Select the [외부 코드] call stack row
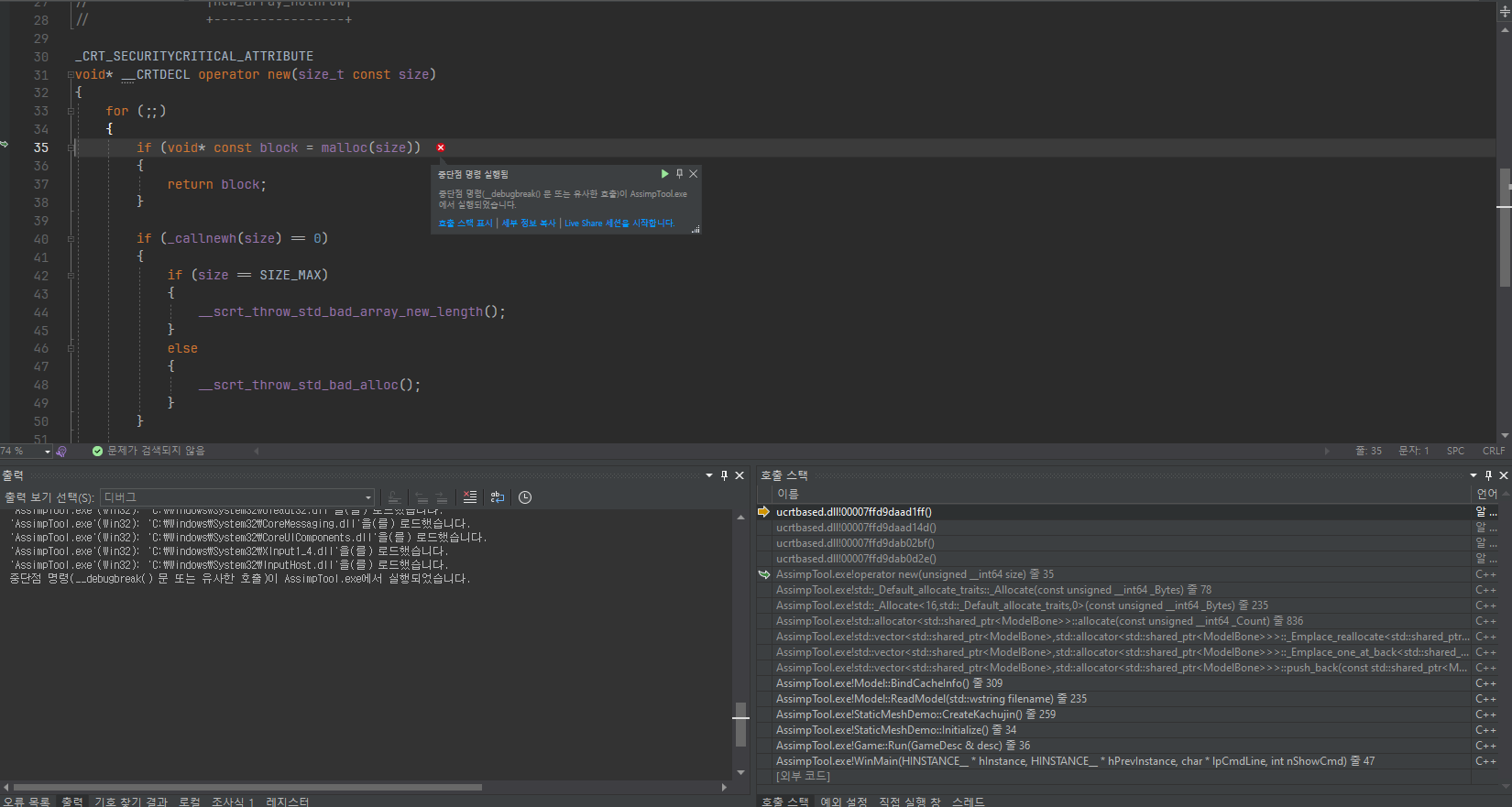 [1123, 776]
